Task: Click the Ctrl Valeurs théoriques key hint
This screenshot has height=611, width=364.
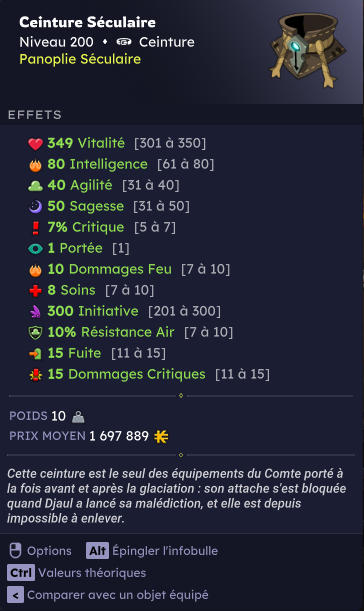Action: [x=76, y=573]
